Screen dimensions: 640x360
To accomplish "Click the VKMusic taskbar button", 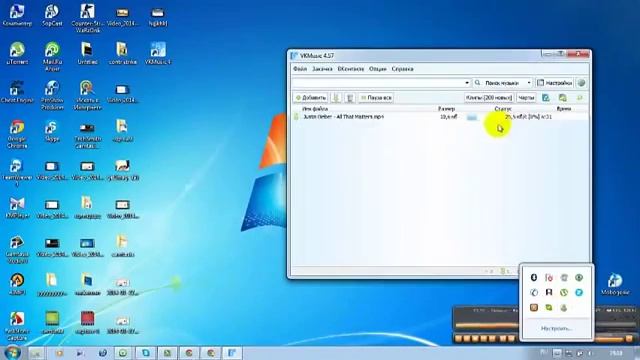I will (x=232, y=353).
